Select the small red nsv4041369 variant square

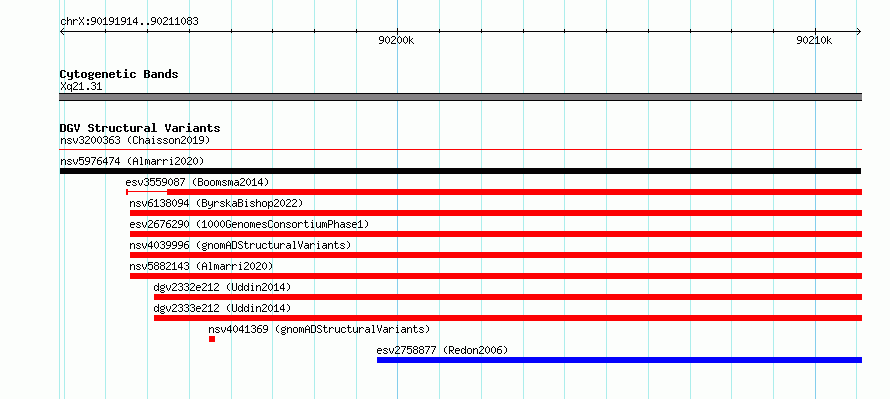(212, 339)
